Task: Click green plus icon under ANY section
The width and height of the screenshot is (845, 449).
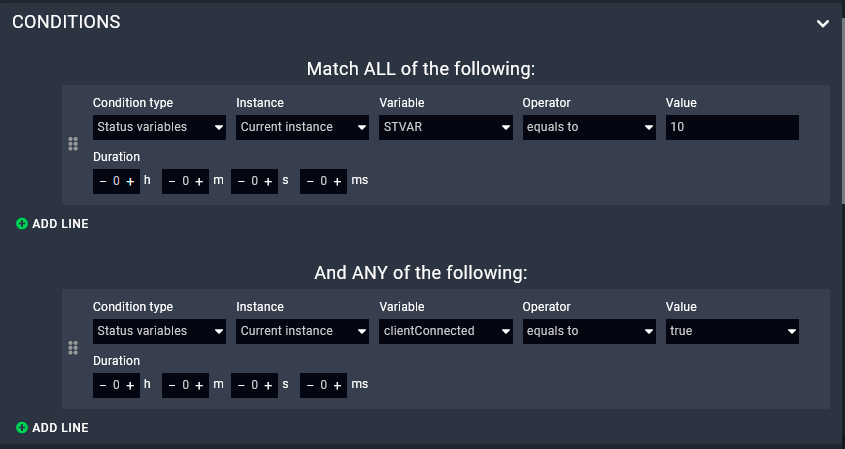Action: coord(22,428)
